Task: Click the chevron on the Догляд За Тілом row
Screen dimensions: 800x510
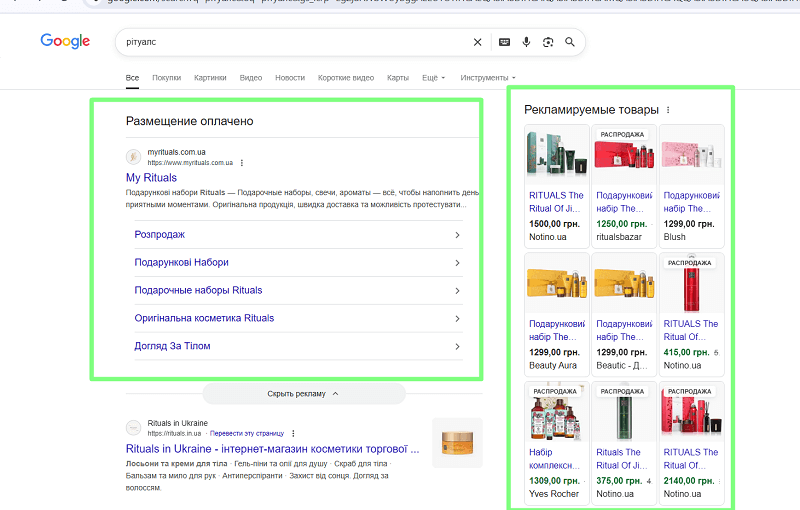Action: pos(457,347)
